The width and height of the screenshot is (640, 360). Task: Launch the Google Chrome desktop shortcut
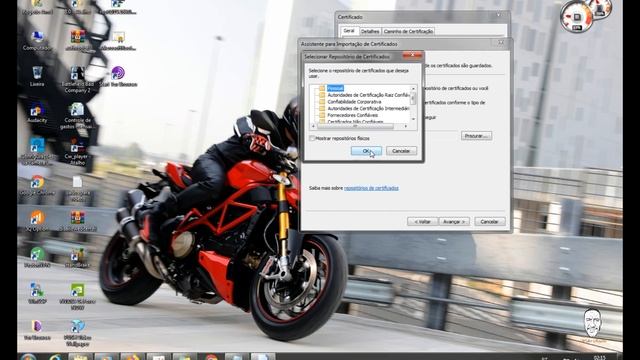click(x=37, y=185)
